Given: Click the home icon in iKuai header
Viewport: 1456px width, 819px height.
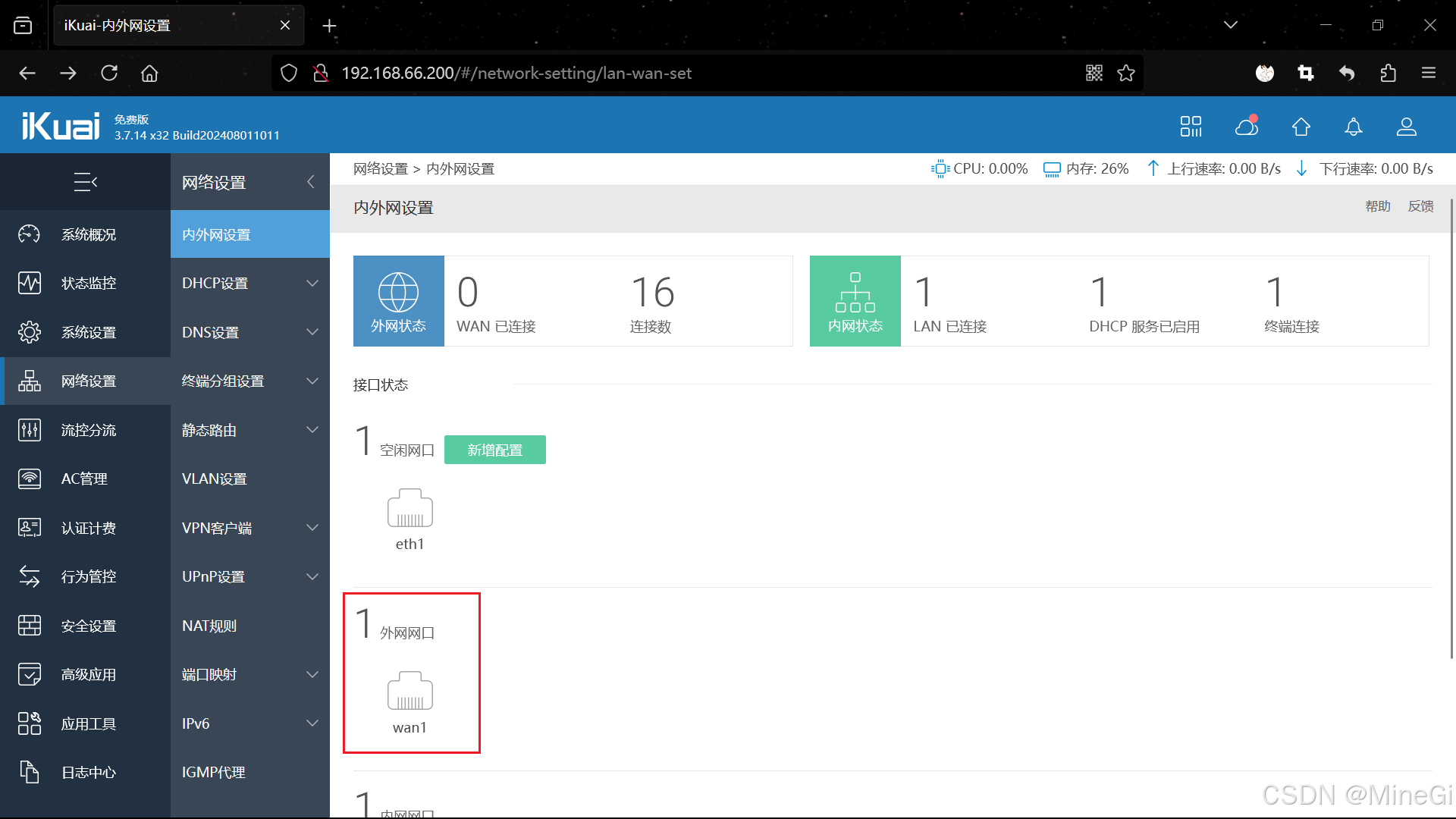Looking at the screenshot, I should [1301, 127].
